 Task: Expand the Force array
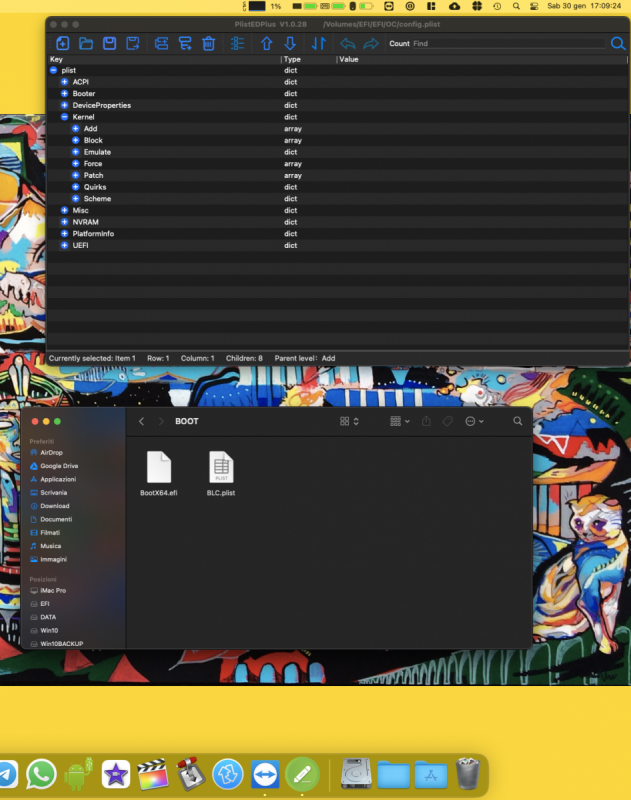(75, 163)
